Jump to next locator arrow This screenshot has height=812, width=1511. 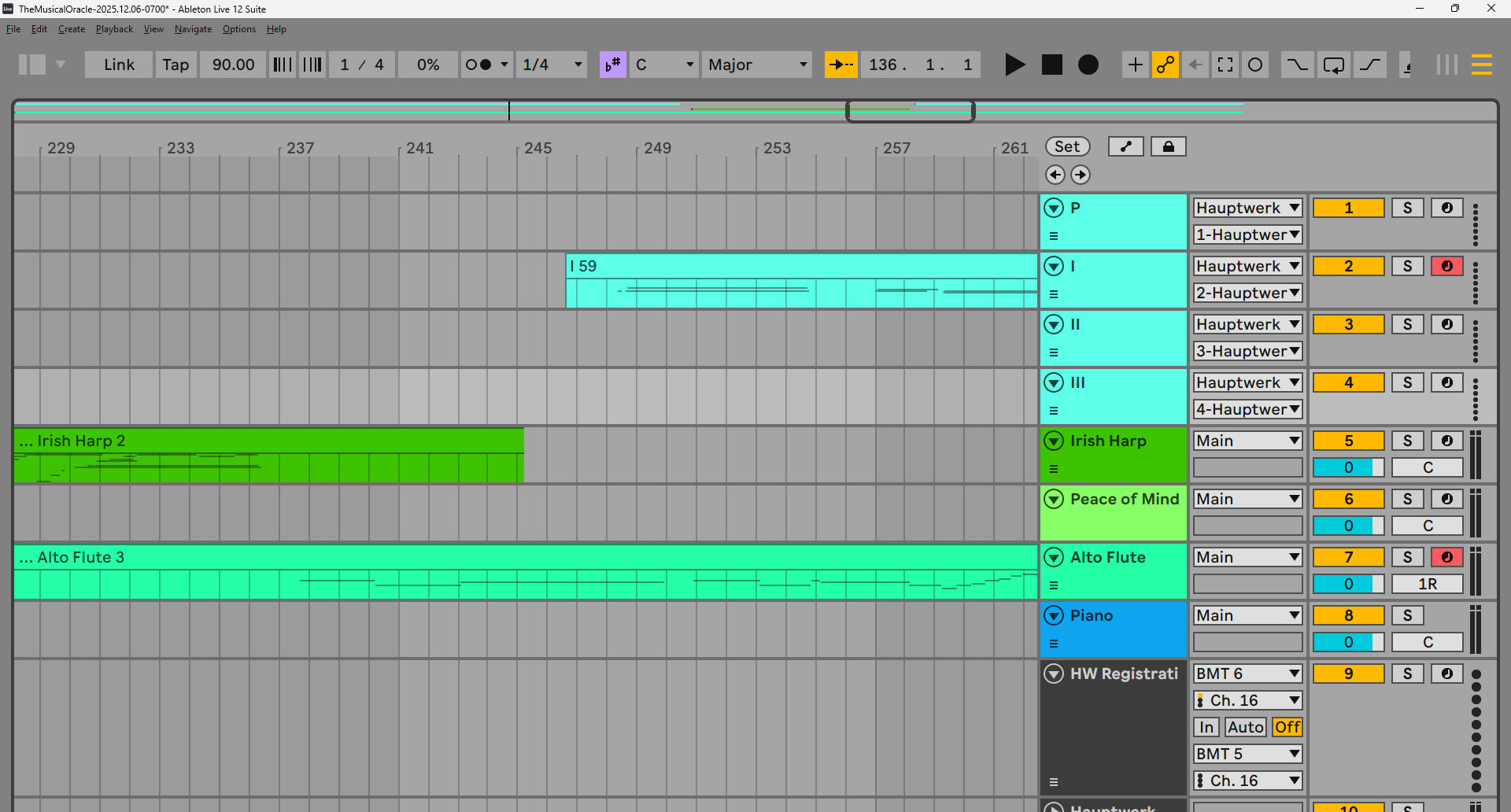1081,175
